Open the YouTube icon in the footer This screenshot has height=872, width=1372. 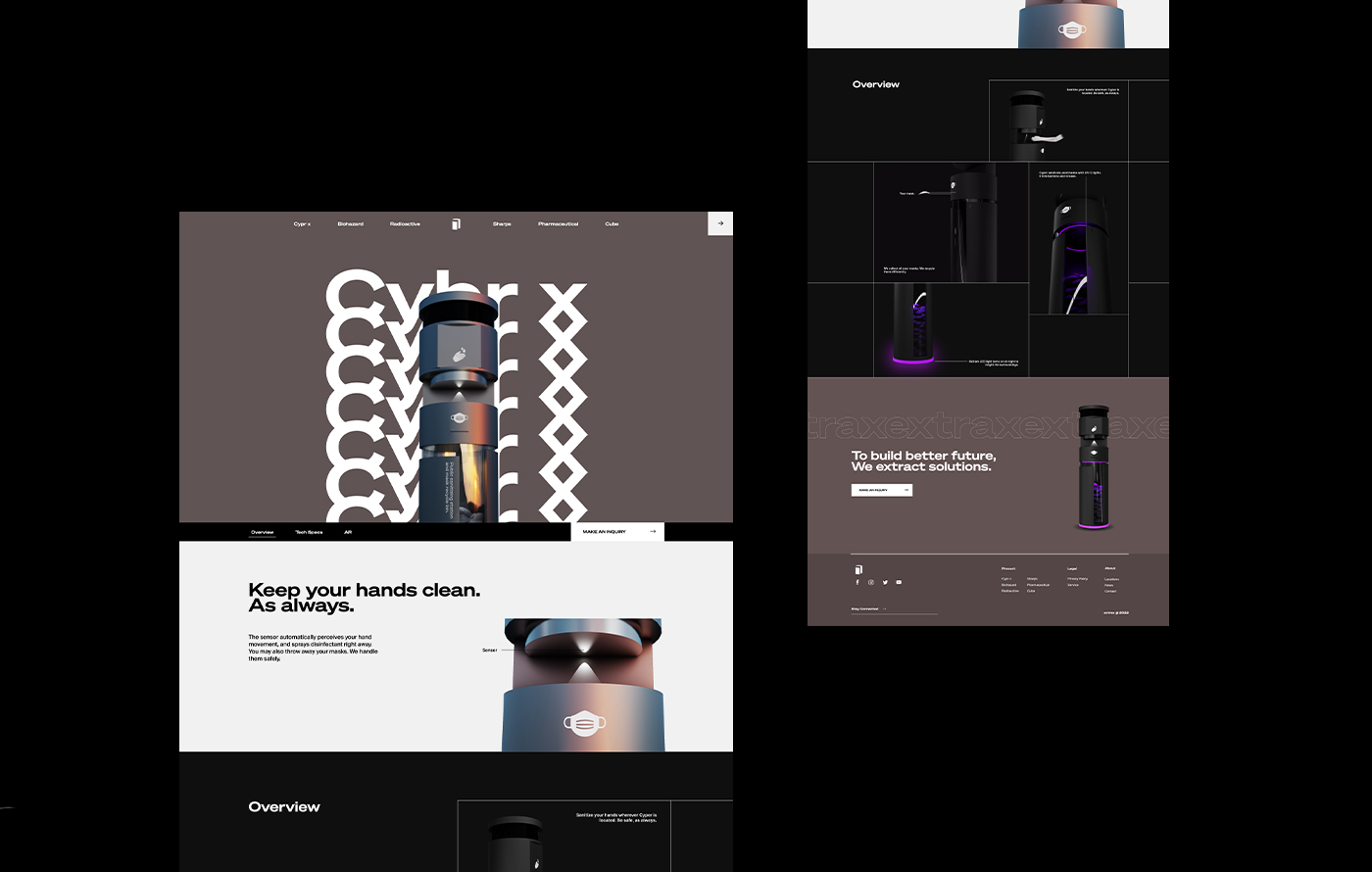(899, 582)
